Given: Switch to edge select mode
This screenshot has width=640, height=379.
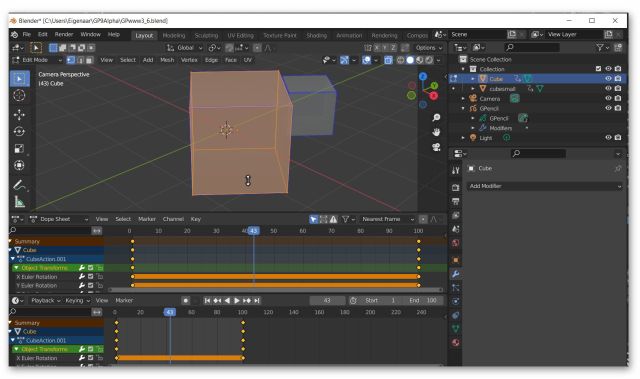Looking at the screenshot, I should [80, 60].
